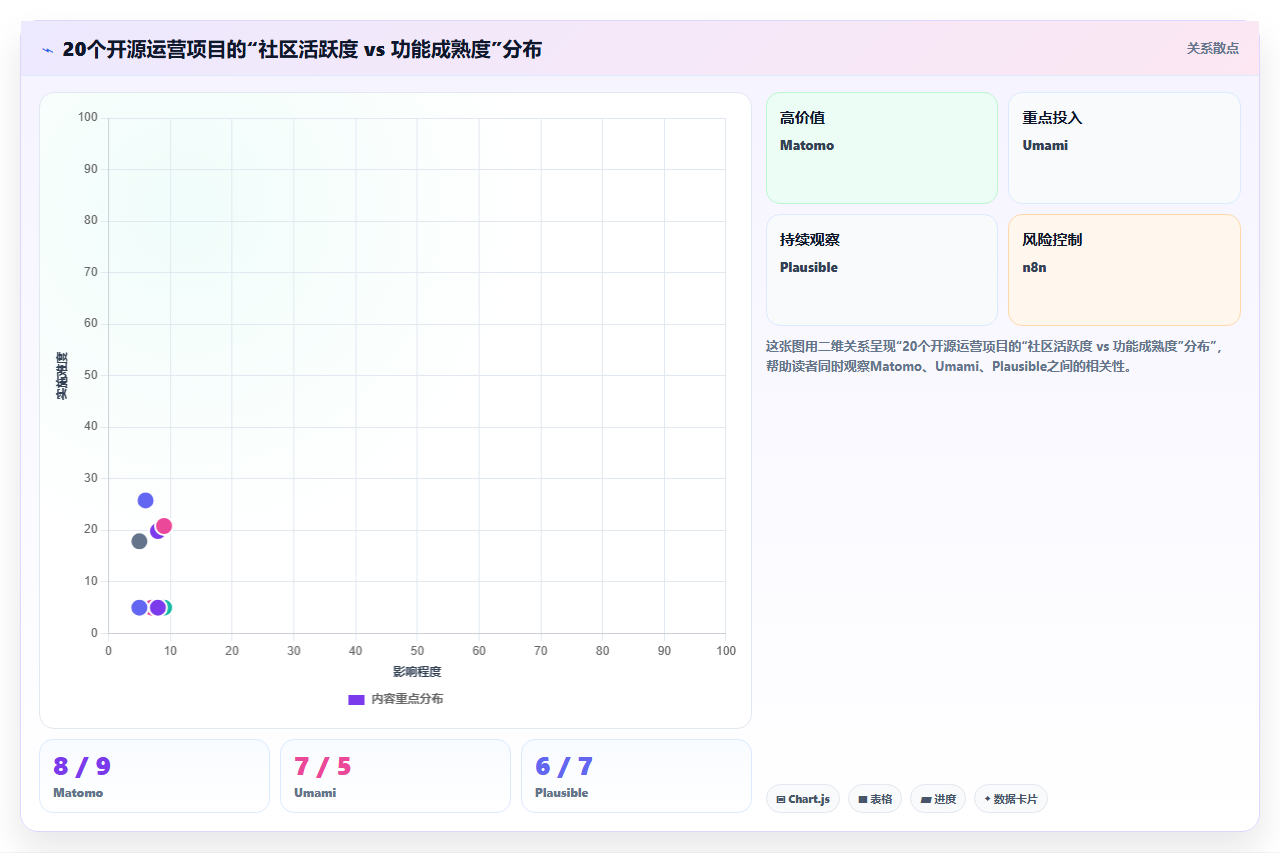Click the 表格 chip label text

[x=881, y=799]
